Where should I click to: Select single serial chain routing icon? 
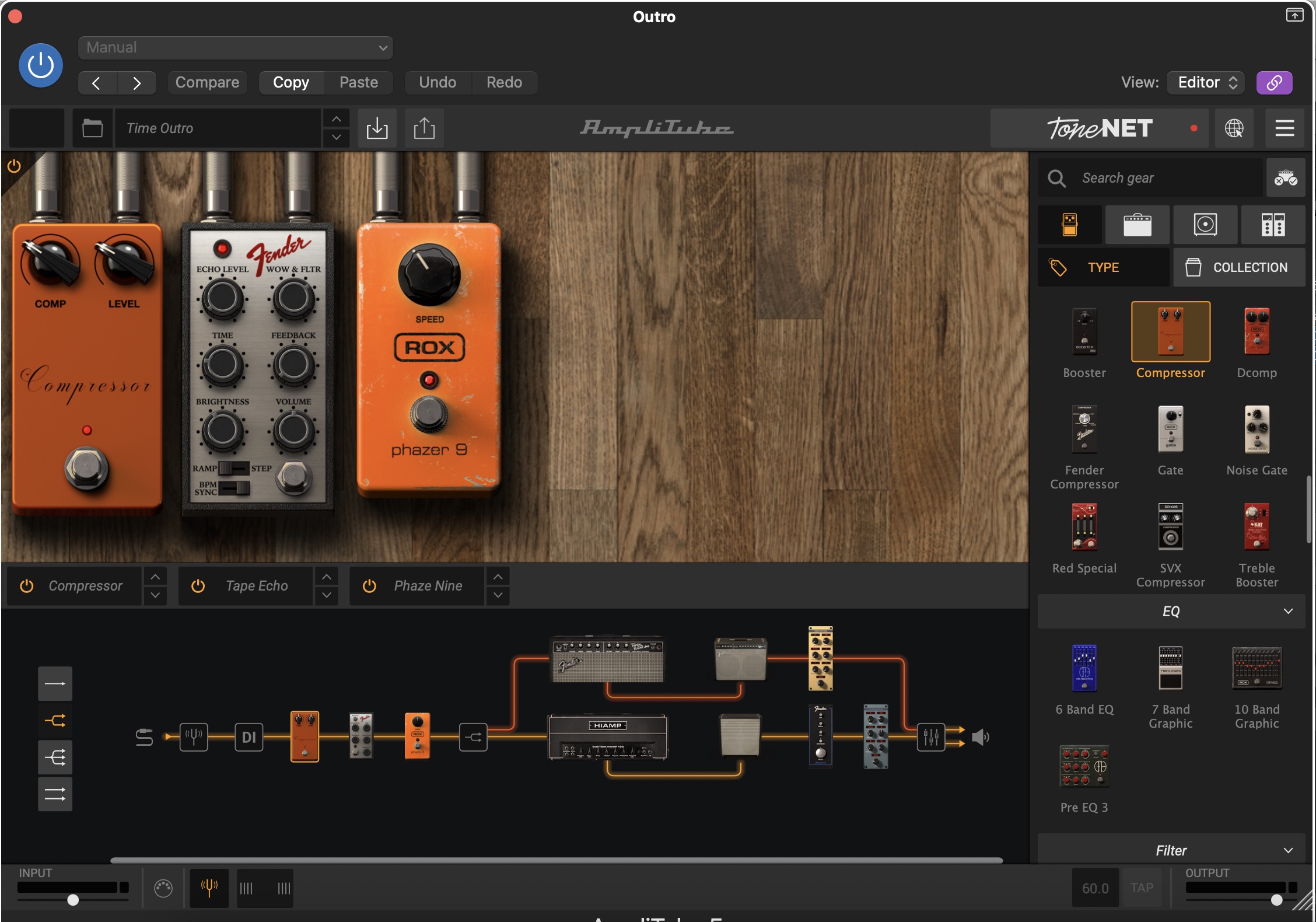(x=55, y=683)
